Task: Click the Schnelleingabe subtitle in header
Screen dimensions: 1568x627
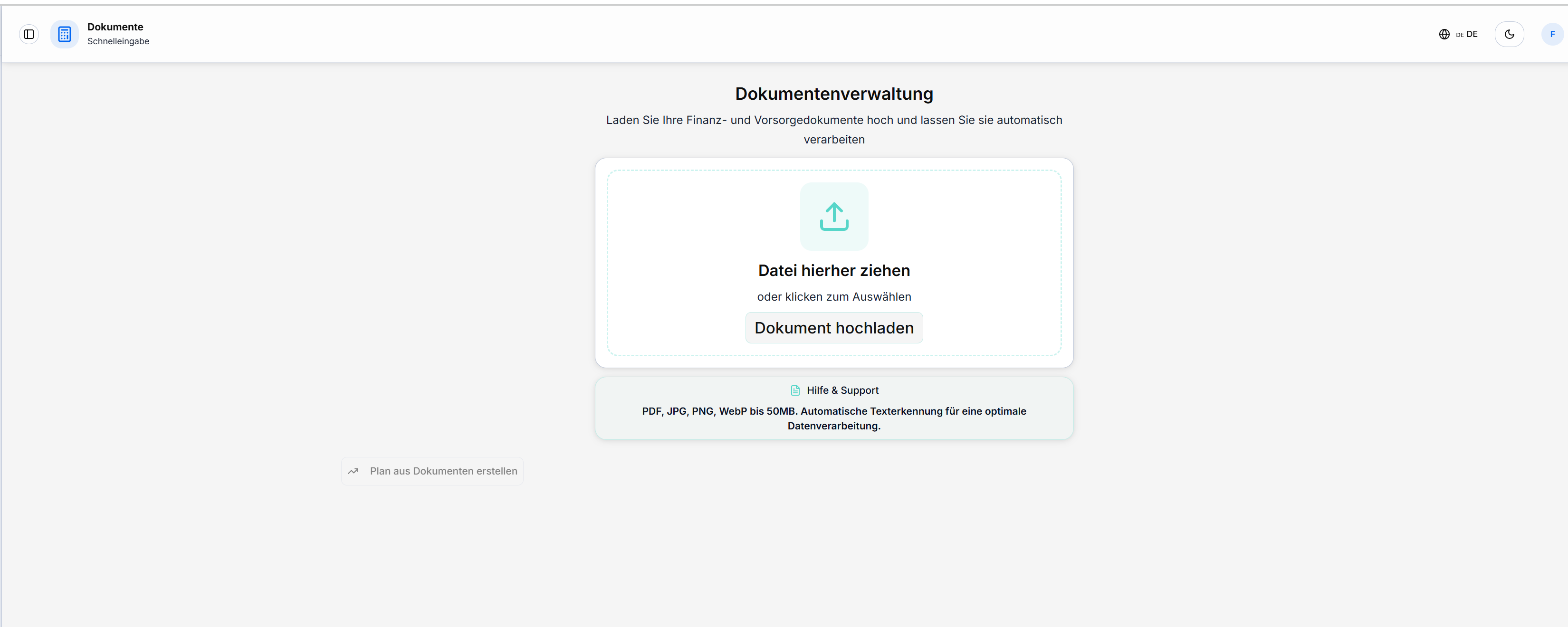Action: 118,41
